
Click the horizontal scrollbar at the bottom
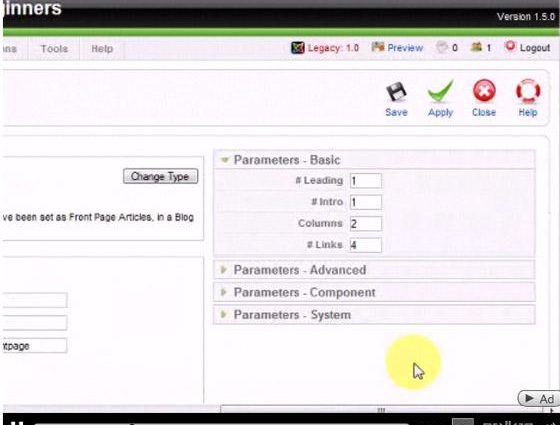381,409
